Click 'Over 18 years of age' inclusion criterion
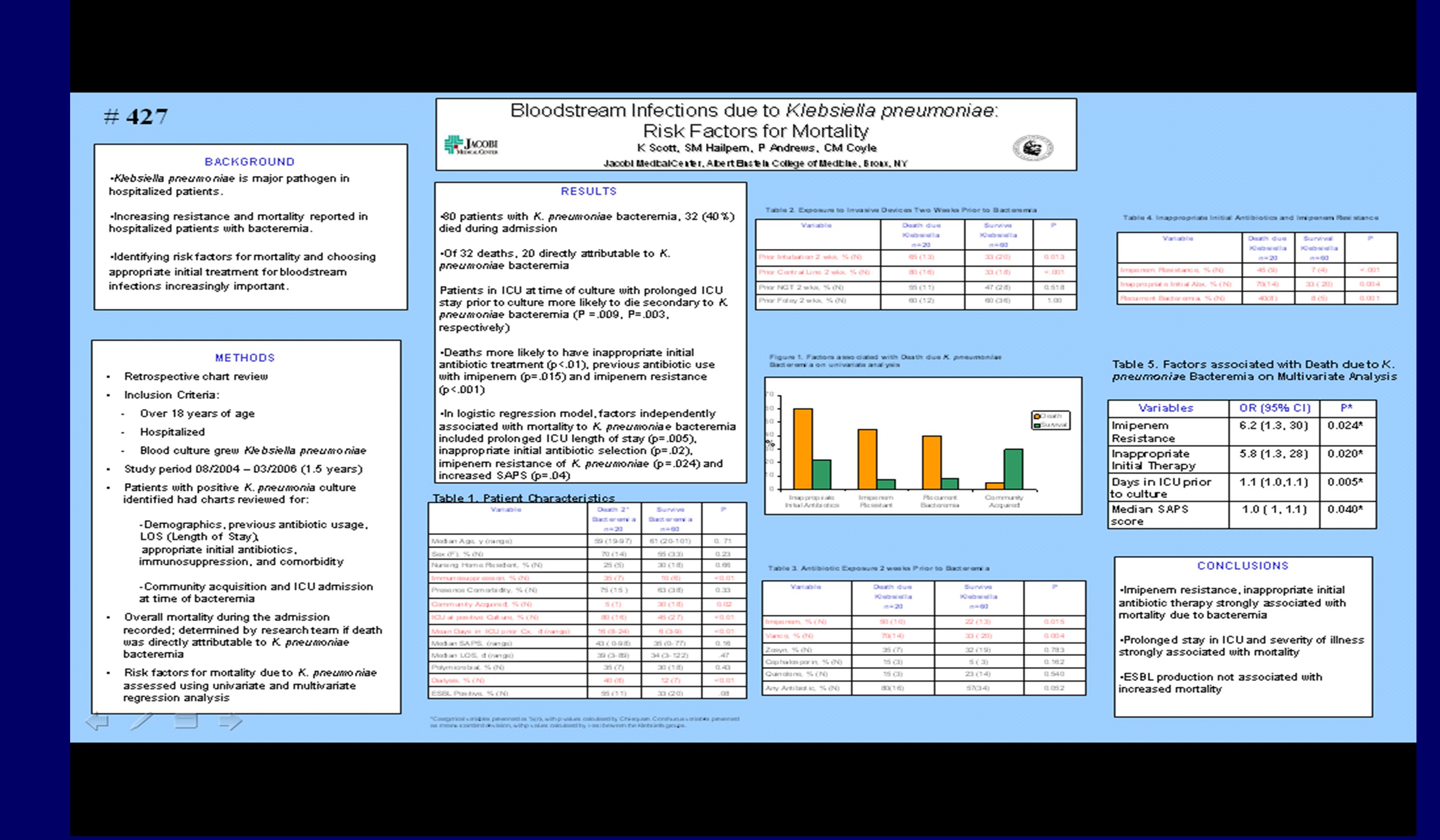This screenshot has height=840, width=1440. (x=197, y=413)
